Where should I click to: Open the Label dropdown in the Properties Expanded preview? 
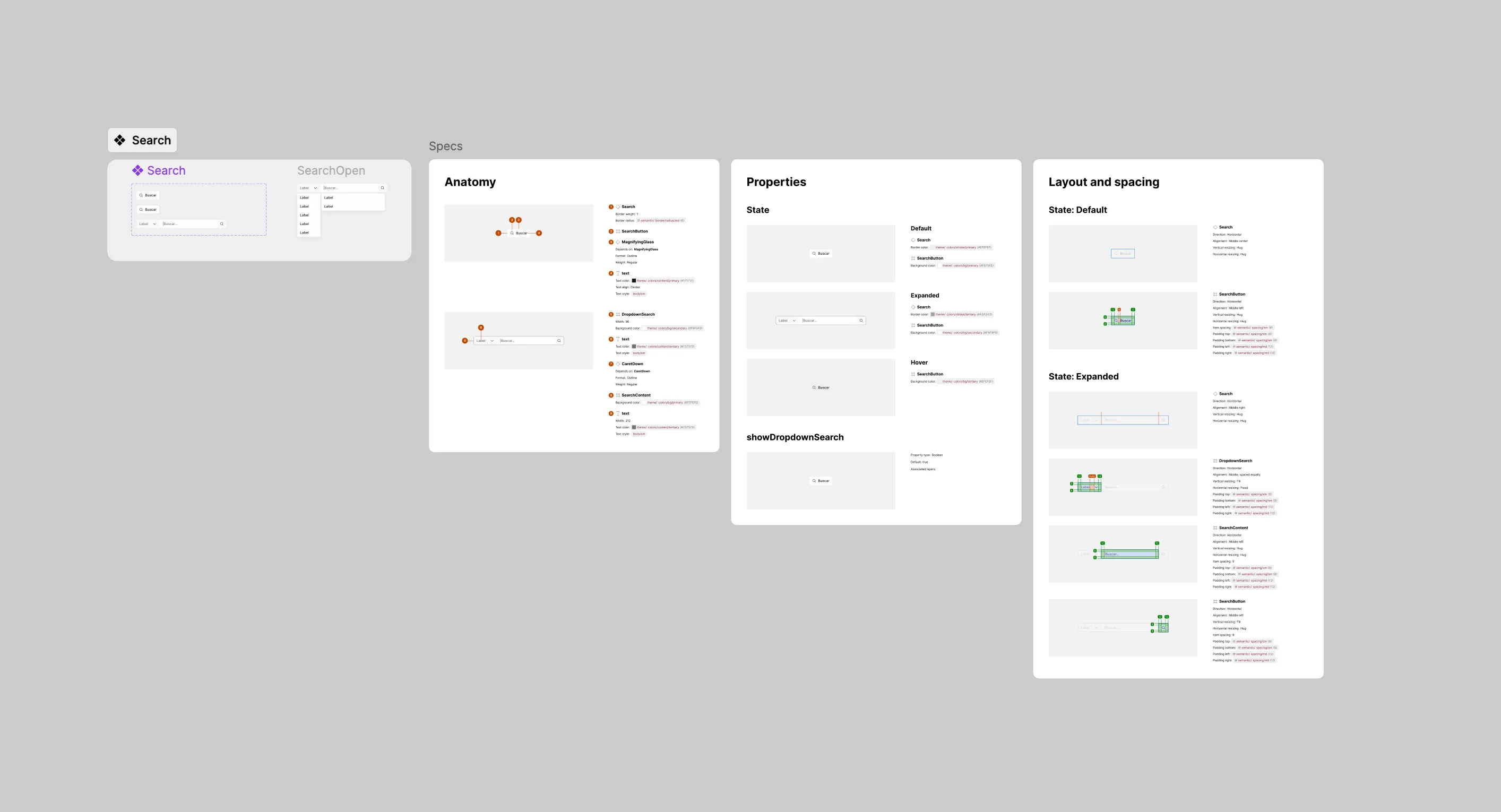pyautogui.click(x=787, y=321)
